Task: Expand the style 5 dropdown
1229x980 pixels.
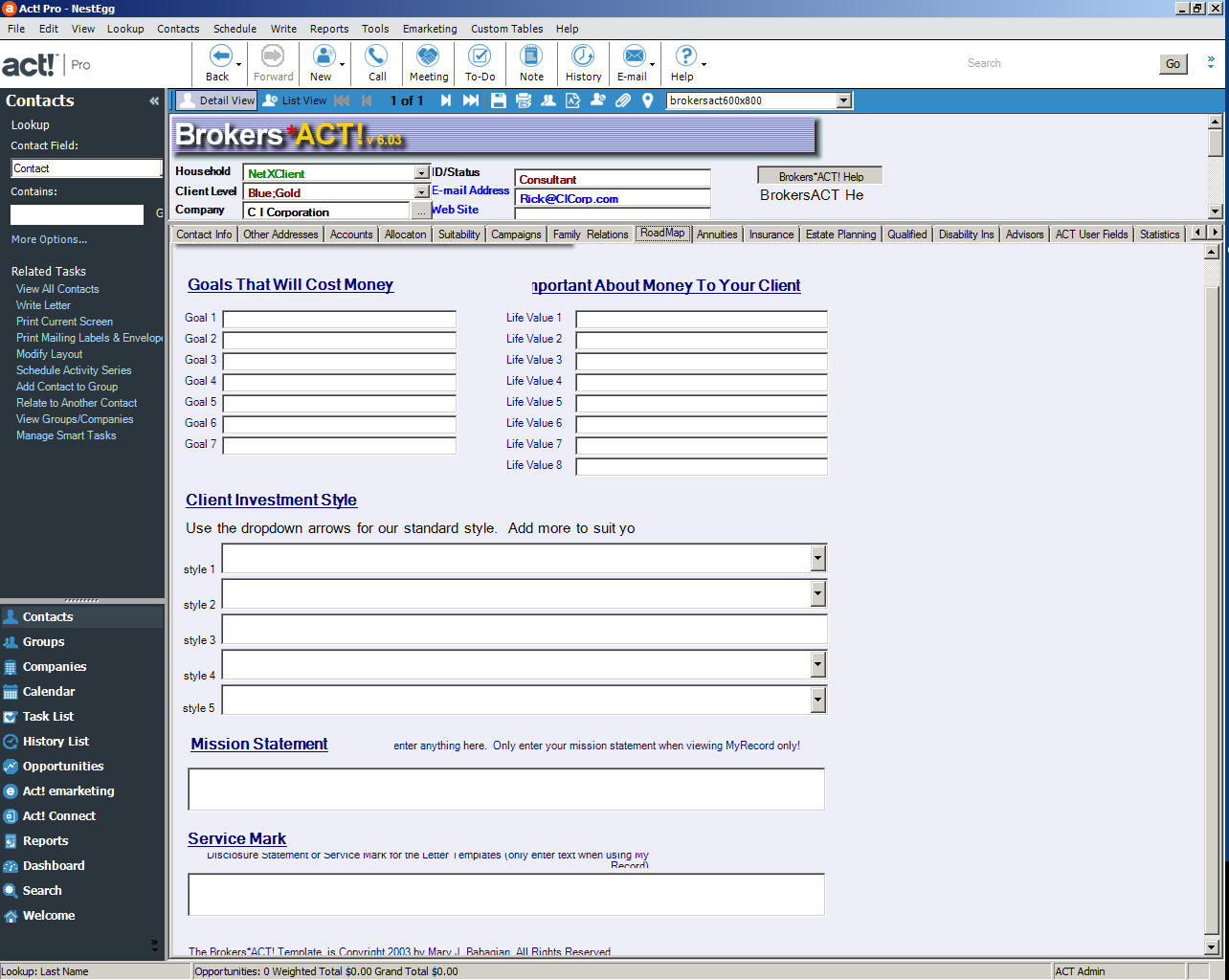Action: pos(817,700)
